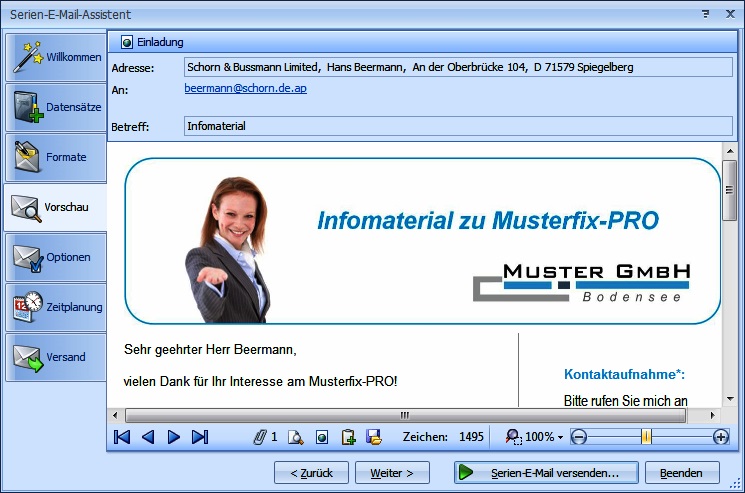Show the next record preview
This screenshot has height=493, width=745.
point(174,436)
